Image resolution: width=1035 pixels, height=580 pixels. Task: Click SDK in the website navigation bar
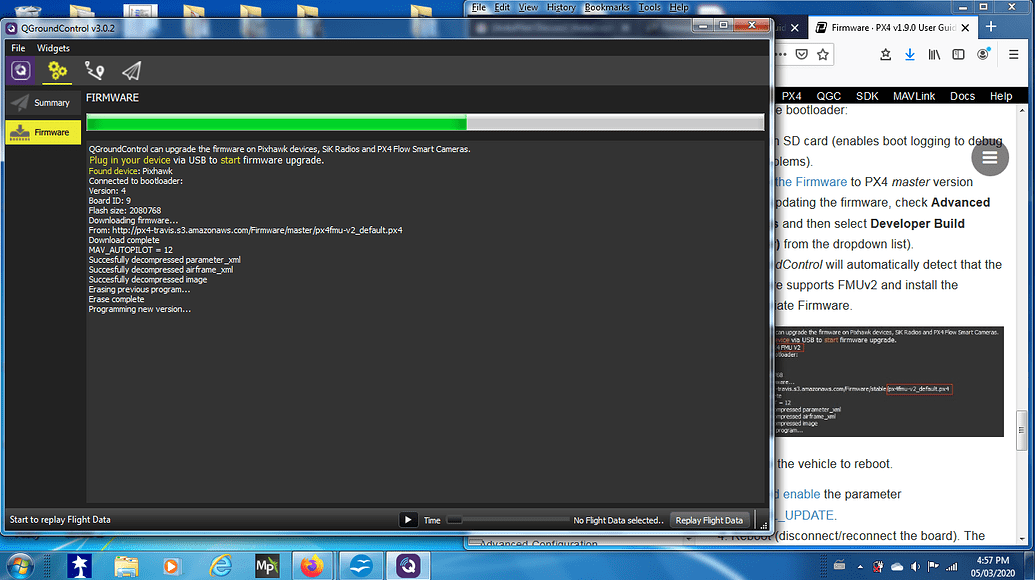click(867, 96)
